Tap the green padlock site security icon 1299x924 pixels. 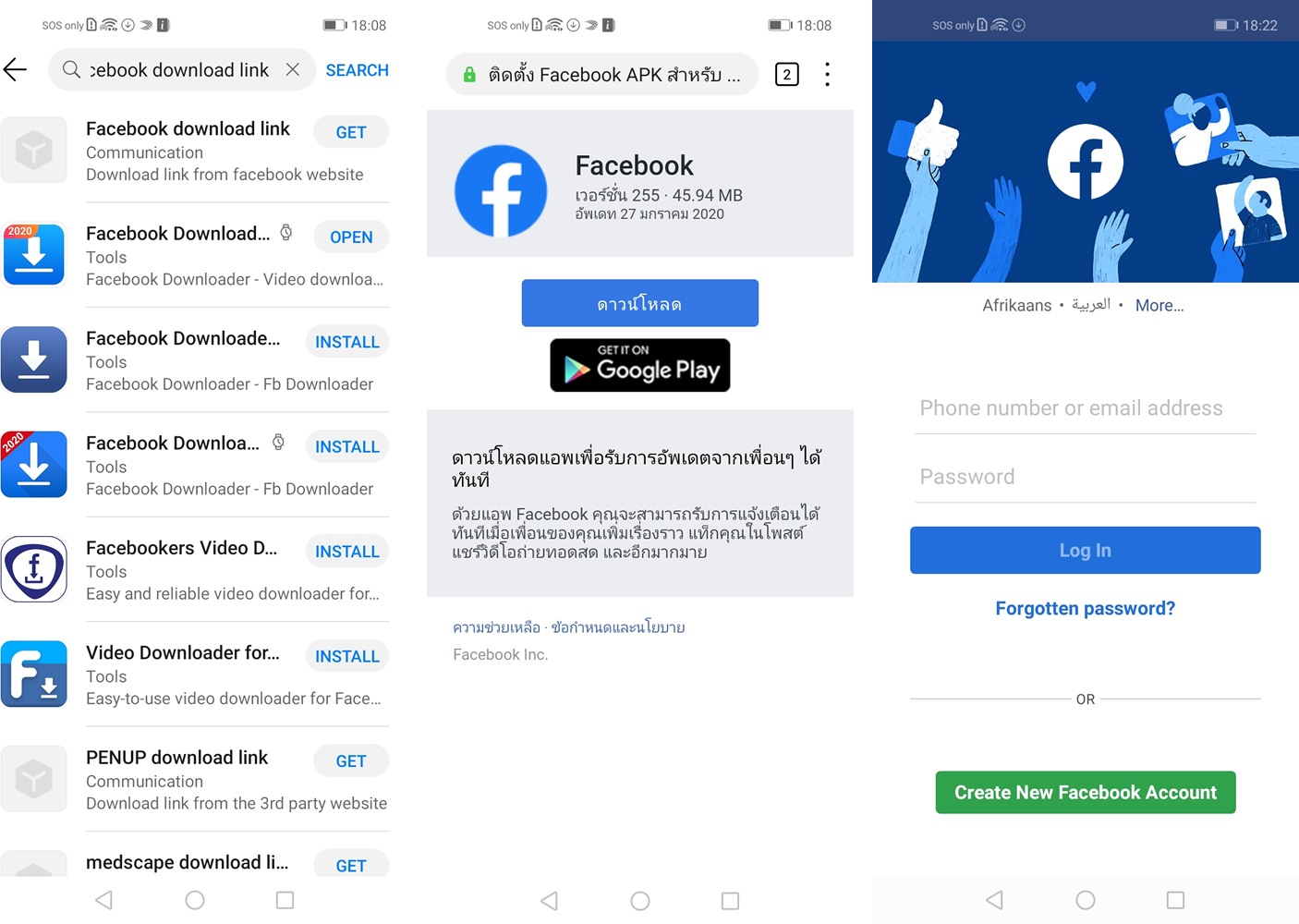click(x=469, y=75)
